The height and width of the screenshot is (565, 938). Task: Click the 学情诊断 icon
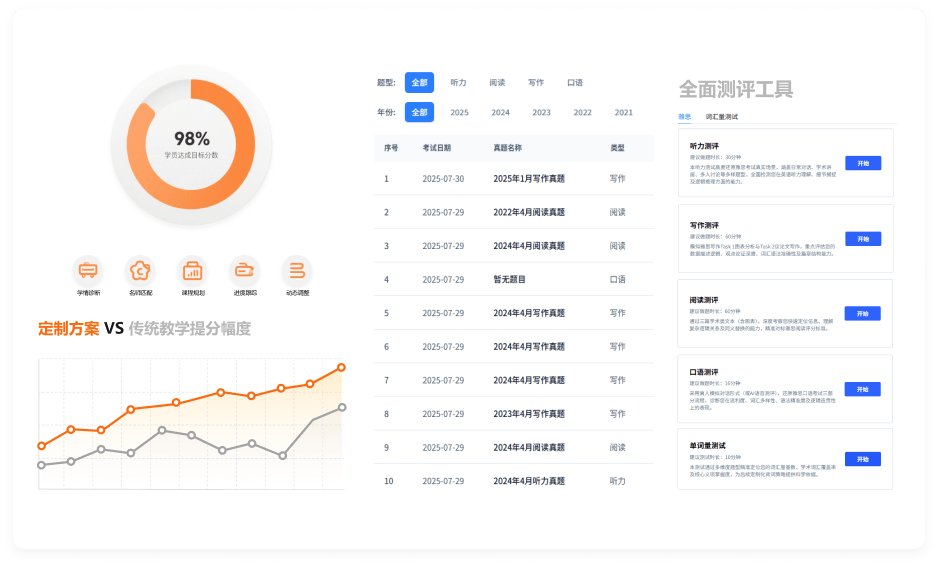tap(88, 270)
